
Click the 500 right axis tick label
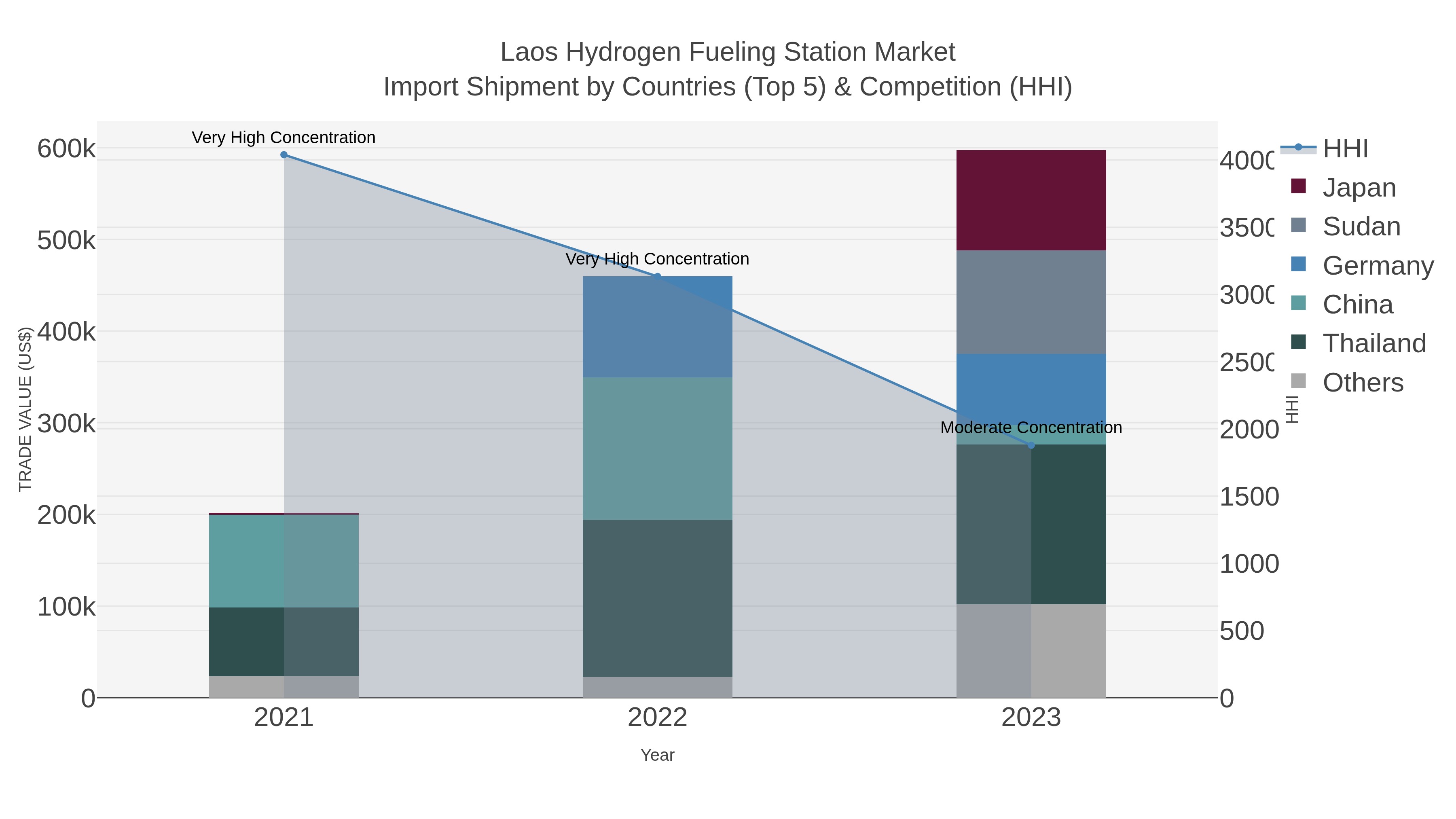1242,631
